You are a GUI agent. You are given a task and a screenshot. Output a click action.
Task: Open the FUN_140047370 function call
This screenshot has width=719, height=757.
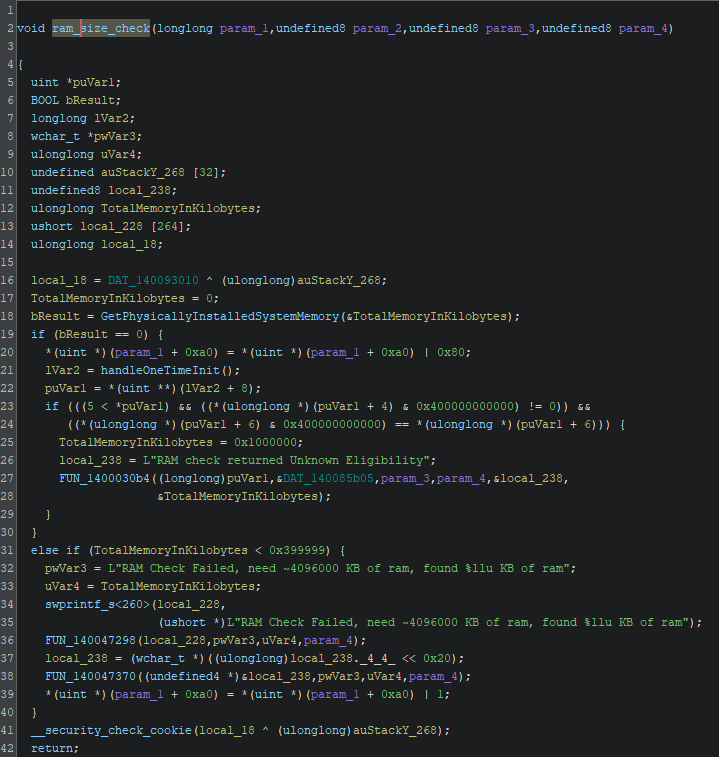point(90,676)
